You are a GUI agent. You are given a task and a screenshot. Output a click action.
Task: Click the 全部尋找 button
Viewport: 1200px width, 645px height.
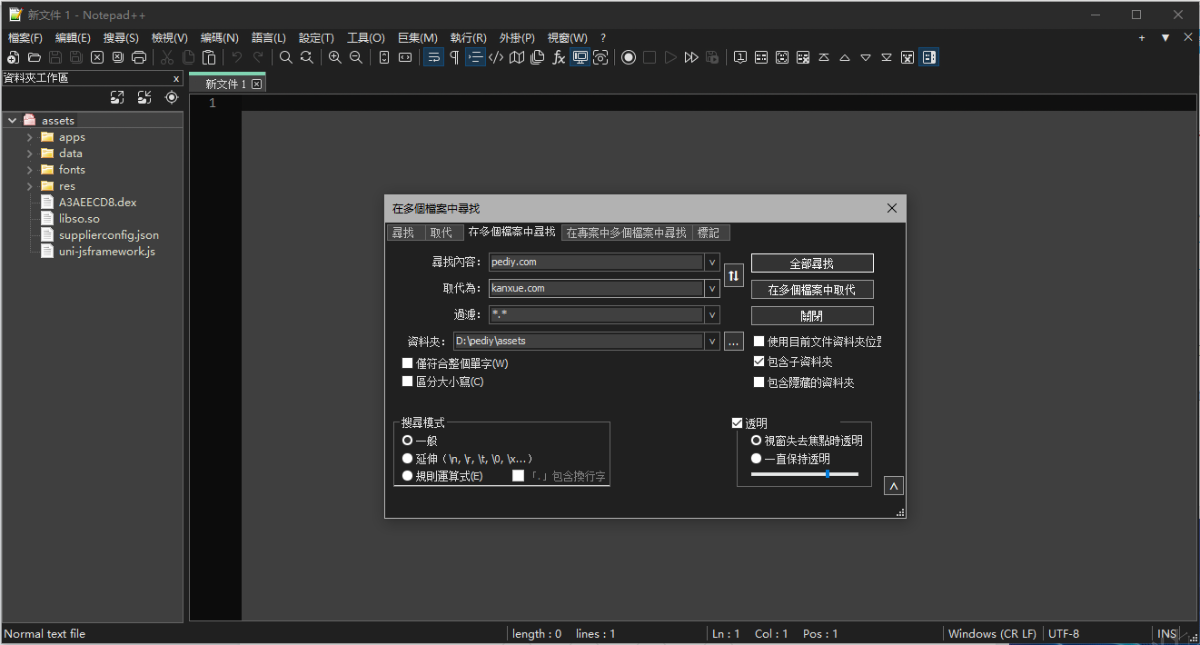tap(812, 263)
